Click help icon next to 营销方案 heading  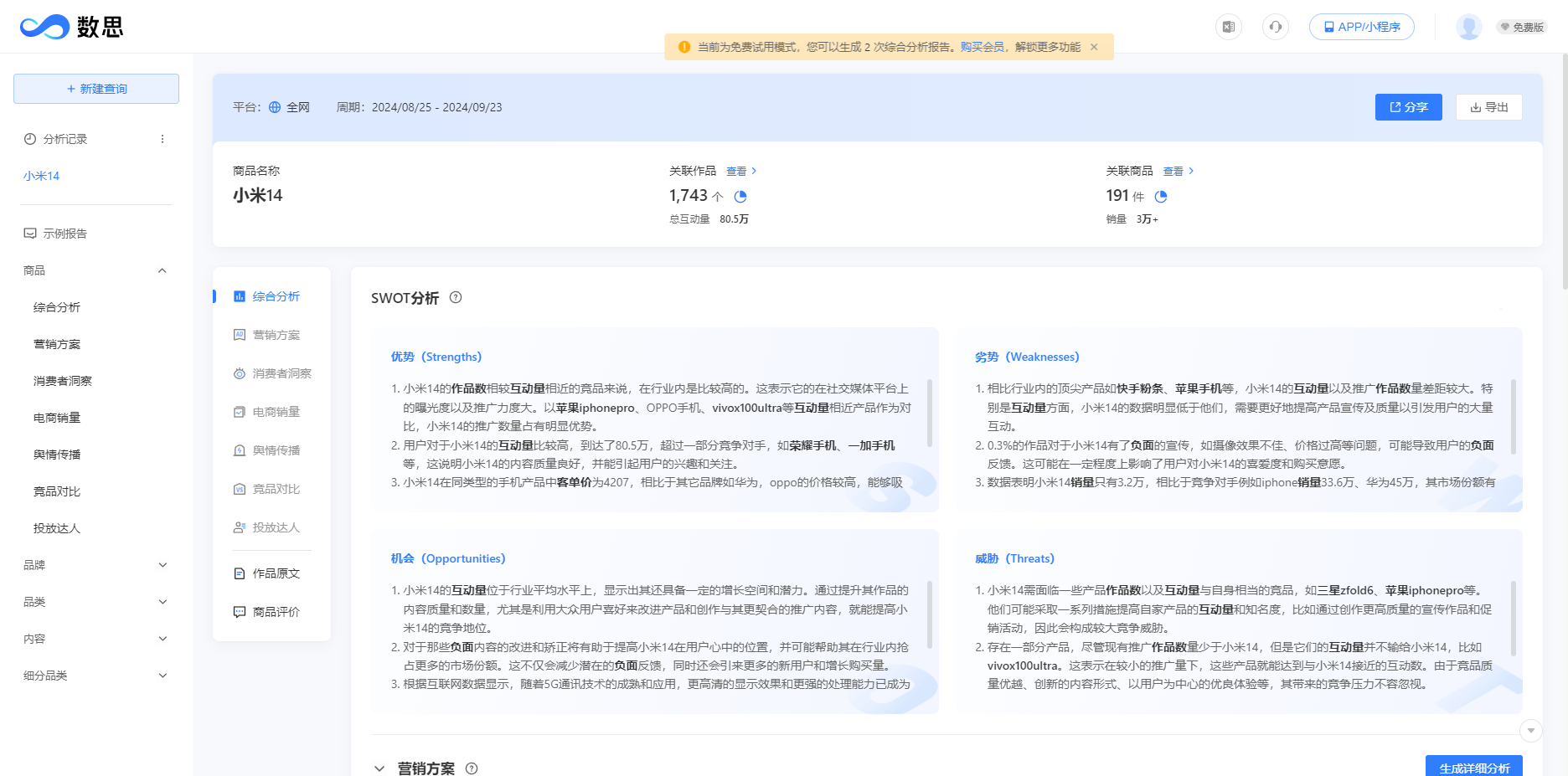(472, 768)
